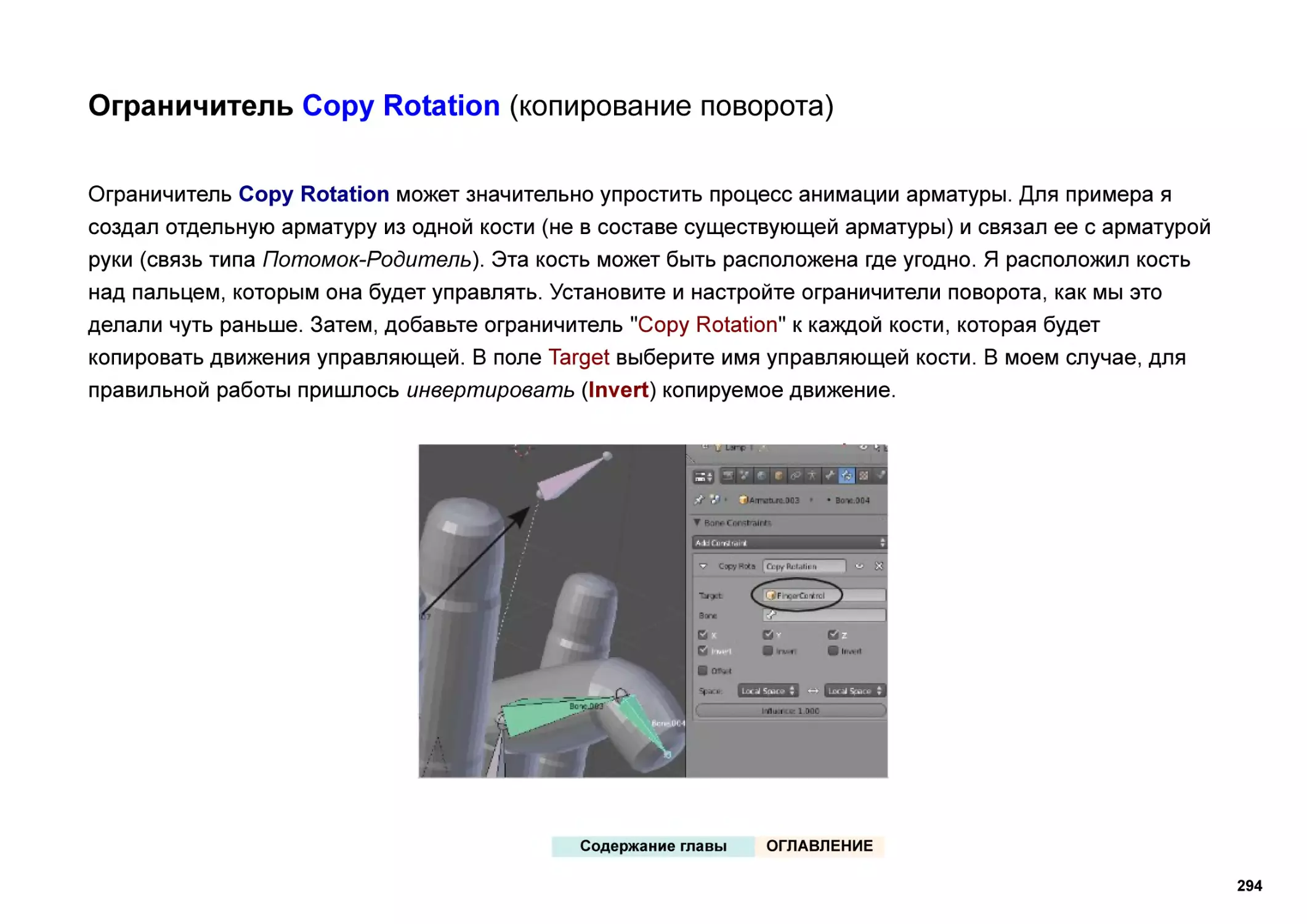Open the Add Constraint dropdown
This screenshot has width=1307, height=924.
pyautogui.click(x=790, y=543)
